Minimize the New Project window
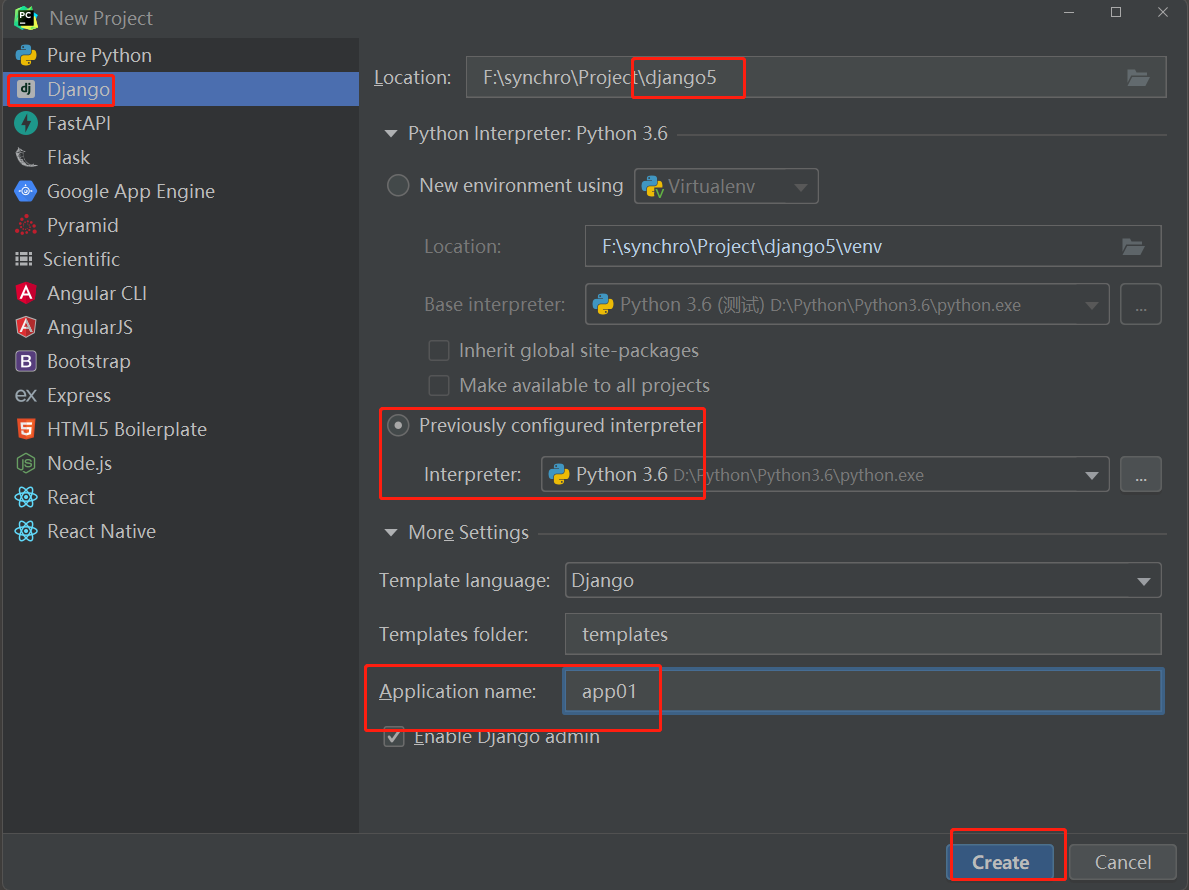Viewport: 1189px width, 890px height. pos(1068,12)
